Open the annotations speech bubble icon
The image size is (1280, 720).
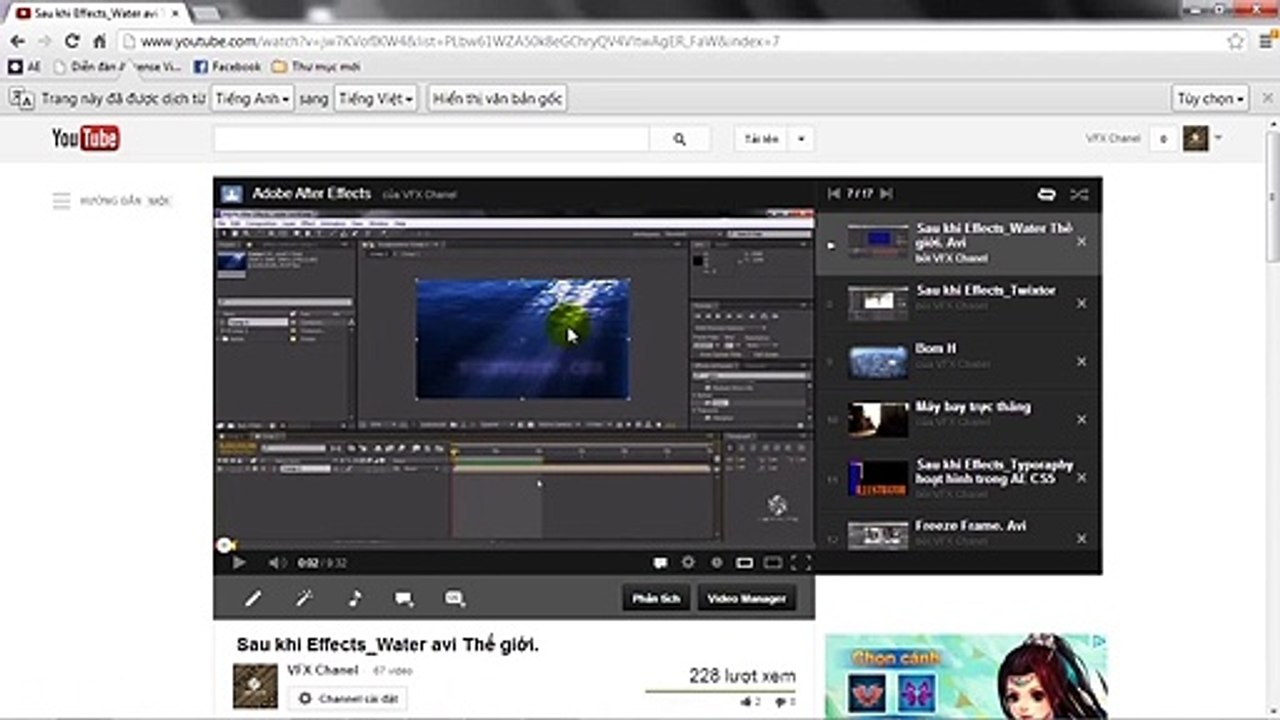pyautogui.click(x=404, y=598)
